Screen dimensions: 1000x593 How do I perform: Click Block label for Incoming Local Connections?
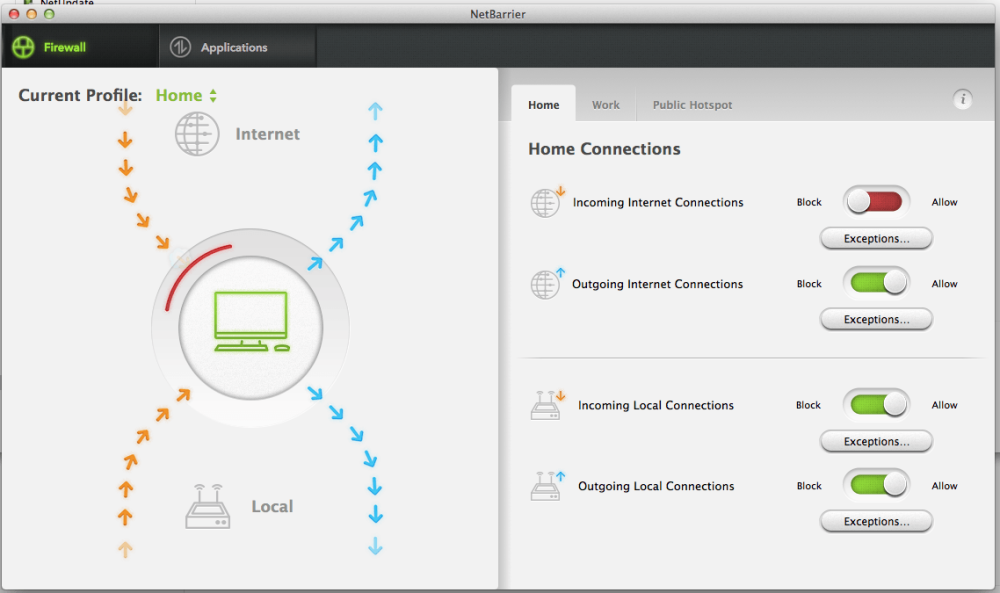808,405
